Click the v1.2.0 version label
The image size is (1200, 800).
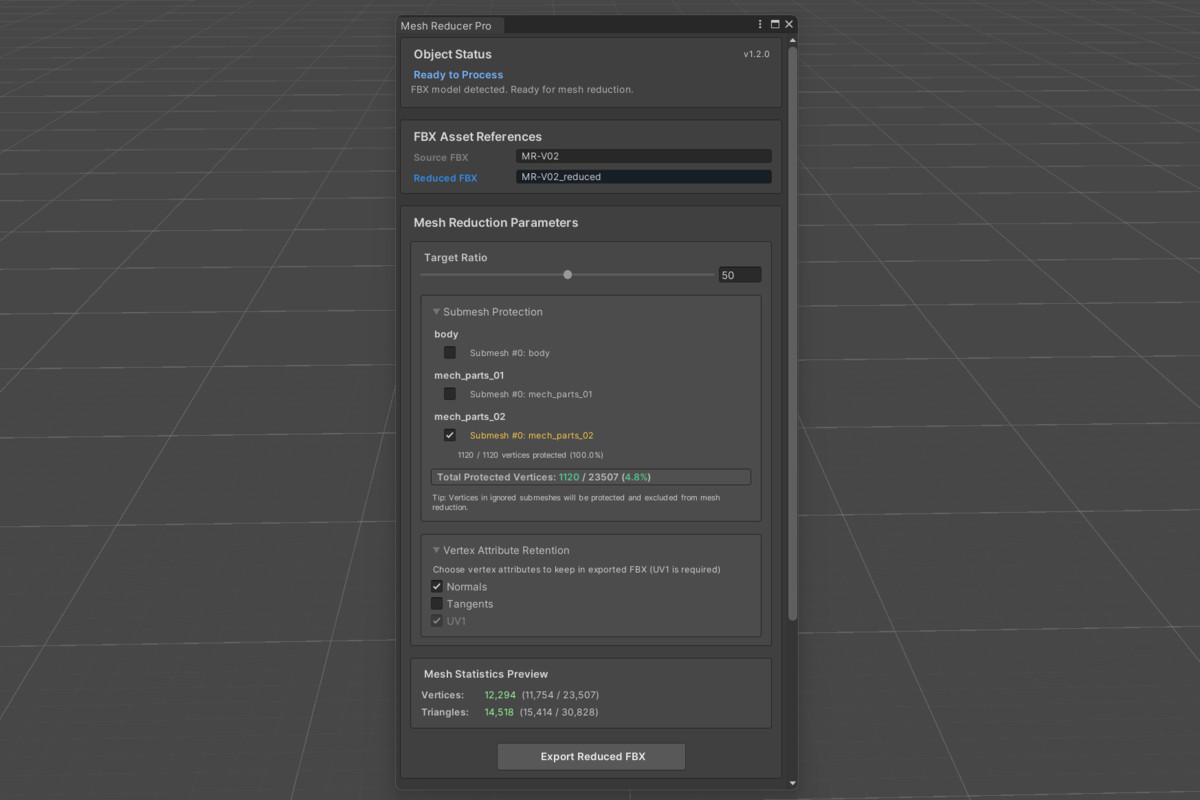pyautogui.click(x=756, y=54)
